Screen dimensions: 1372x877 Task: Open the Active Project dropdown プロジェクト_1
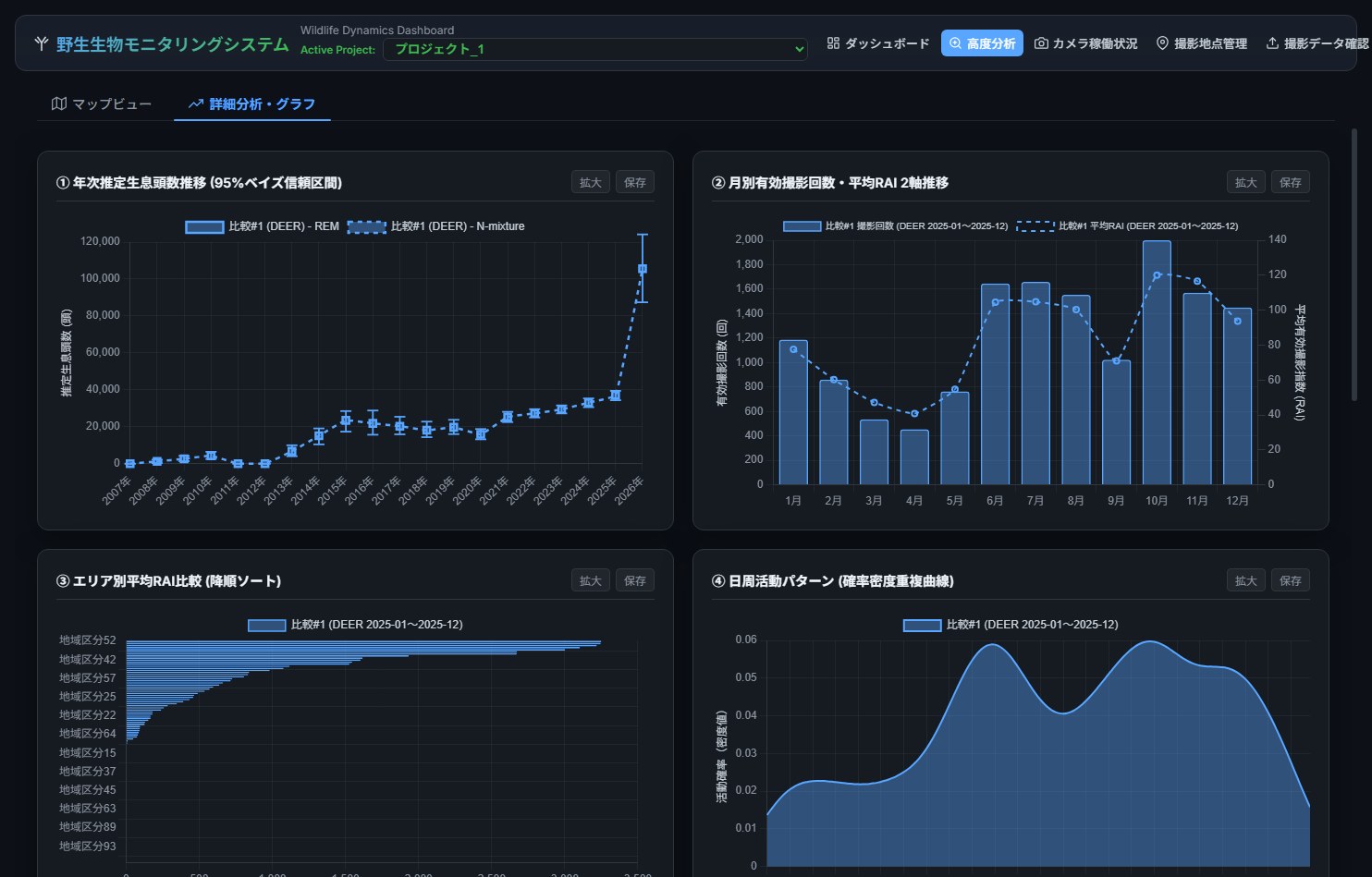point(595,49)
